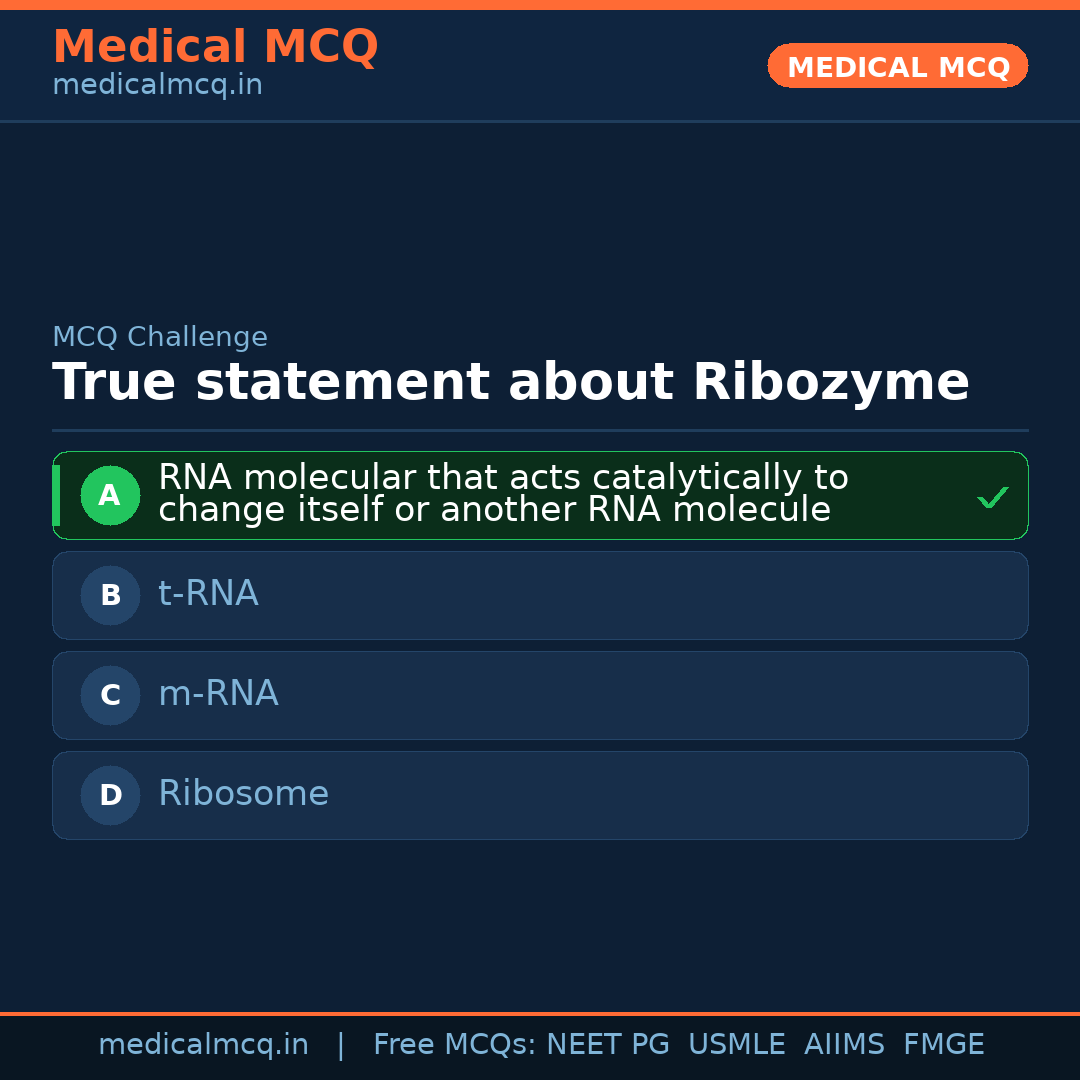Select the m-RNA answer option
1080x1080 pixels.
tap(218, 694)
